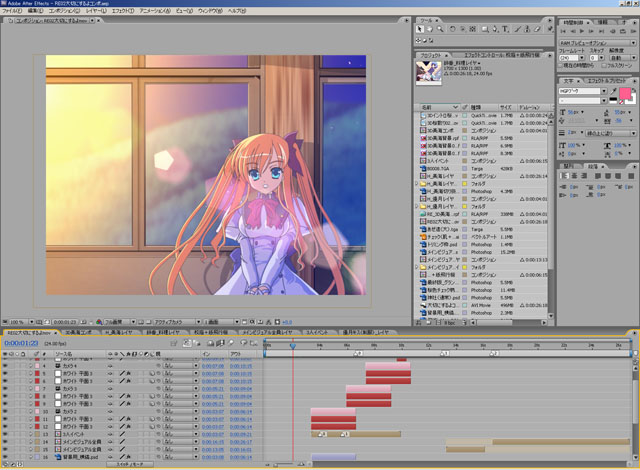Jump to last frame in Time Controls

pos(601,31)
